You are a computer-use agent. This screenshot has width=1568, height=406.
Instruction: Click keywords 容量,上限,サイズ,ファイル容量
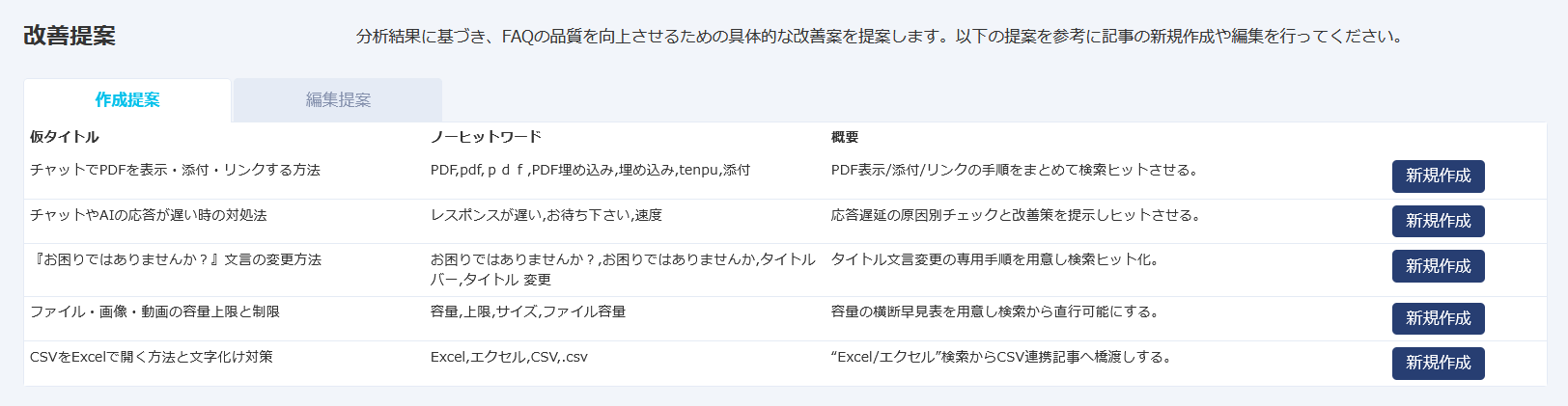[528, 311]
